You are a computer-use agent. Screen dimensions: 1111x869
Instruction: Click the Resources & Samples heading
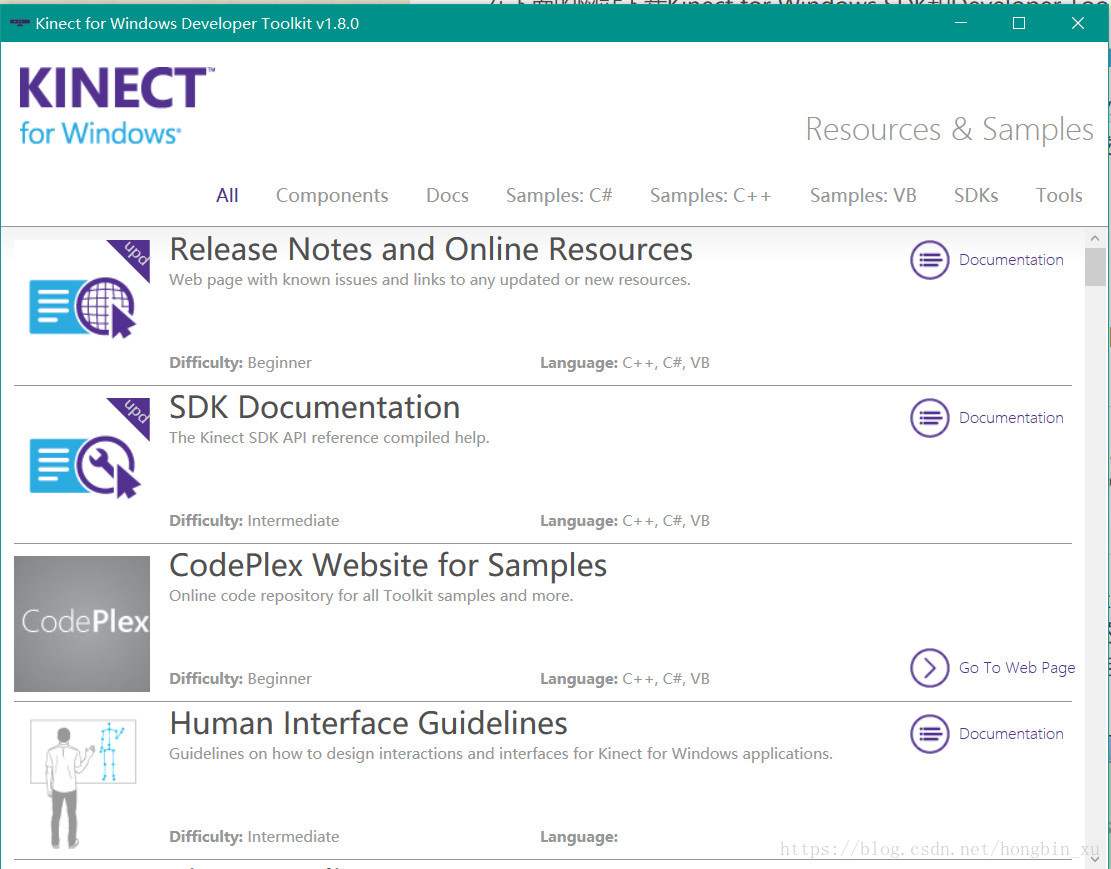point(949,130)
